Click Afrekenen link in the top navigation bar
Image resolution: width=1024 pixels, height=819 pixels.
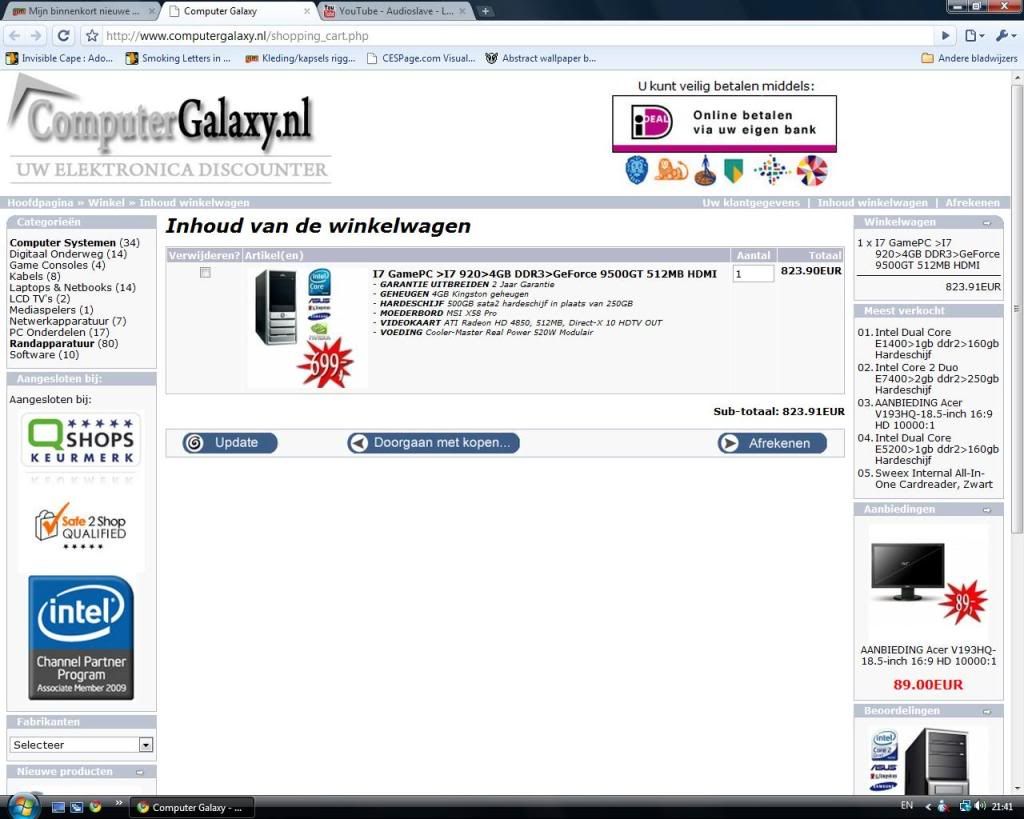pyautogui.click(x=972, y=202)
